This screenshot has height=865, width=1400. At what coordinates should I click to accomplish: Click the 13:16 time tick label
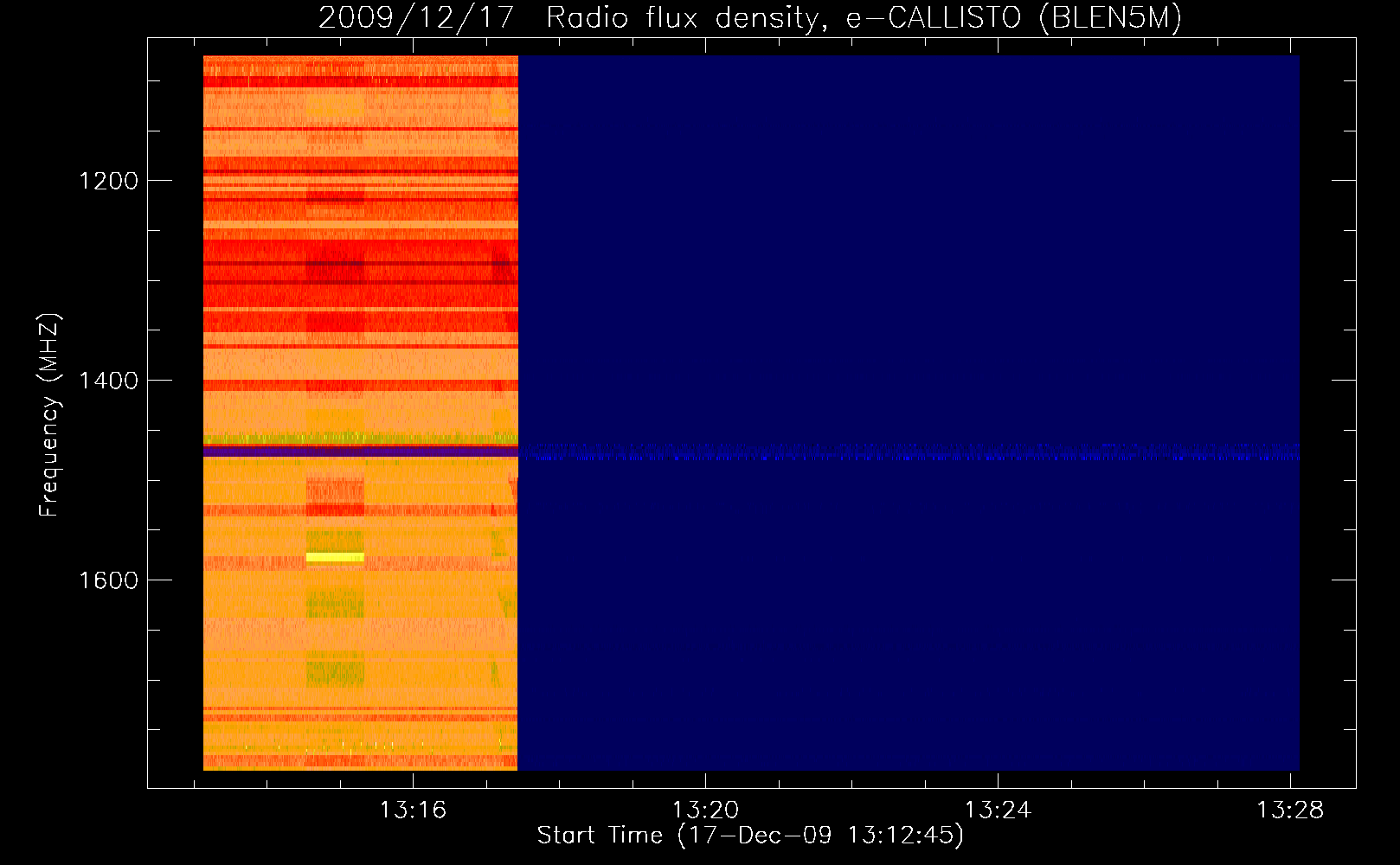coord(413,810)
